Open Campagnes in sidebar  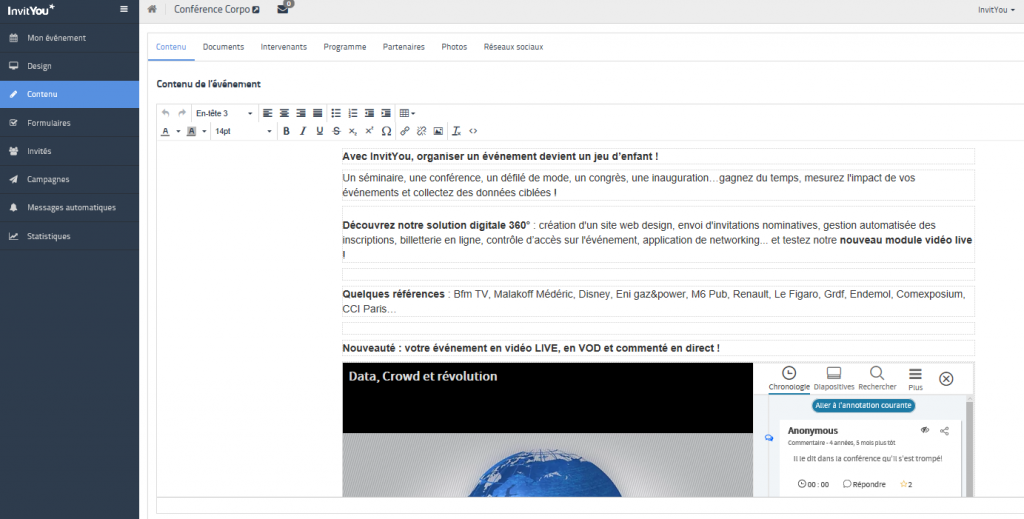click(69, 179)
